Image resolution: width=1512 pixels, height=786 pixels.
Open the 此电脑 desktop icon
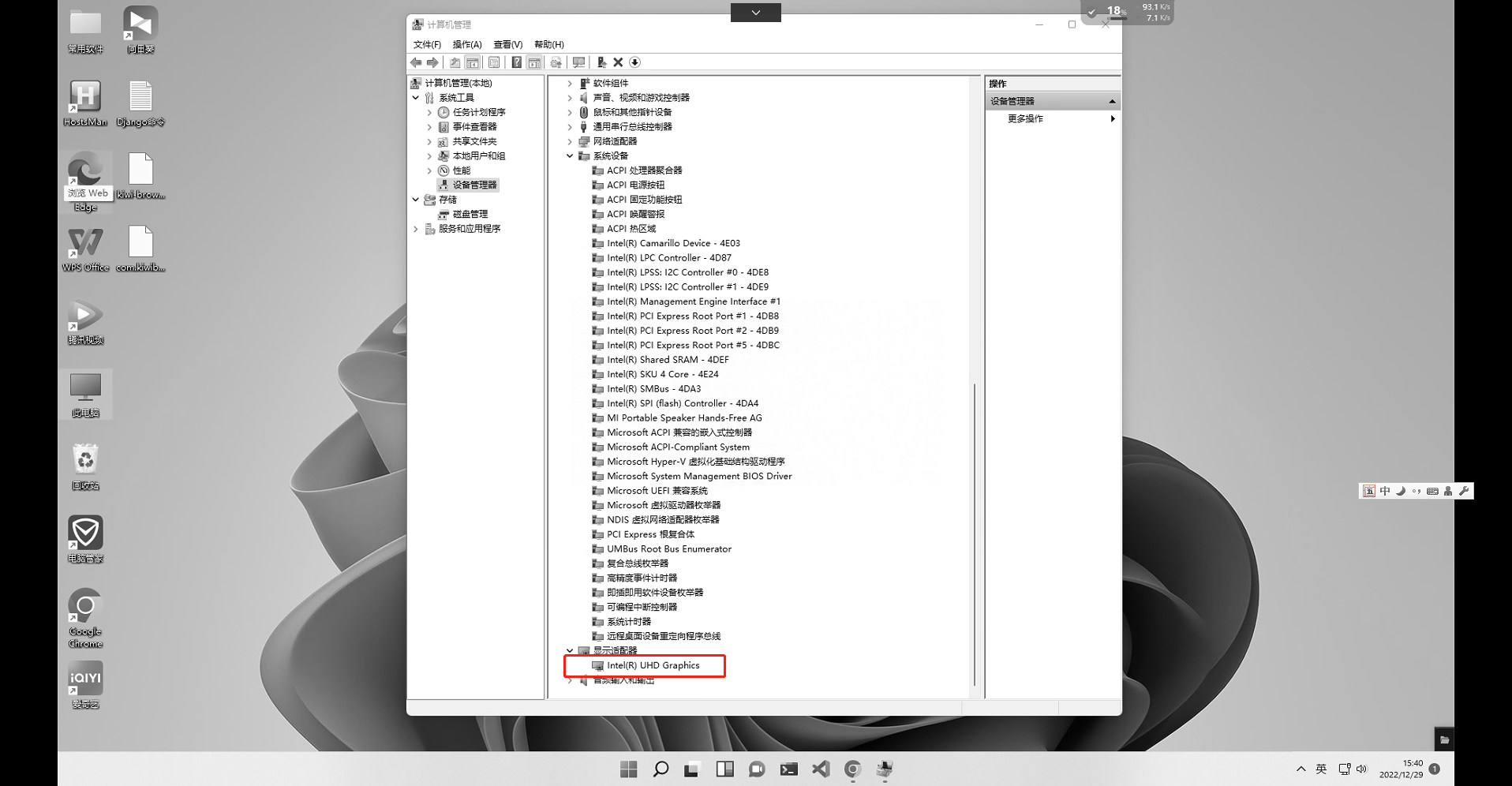[x=85, y=395]
